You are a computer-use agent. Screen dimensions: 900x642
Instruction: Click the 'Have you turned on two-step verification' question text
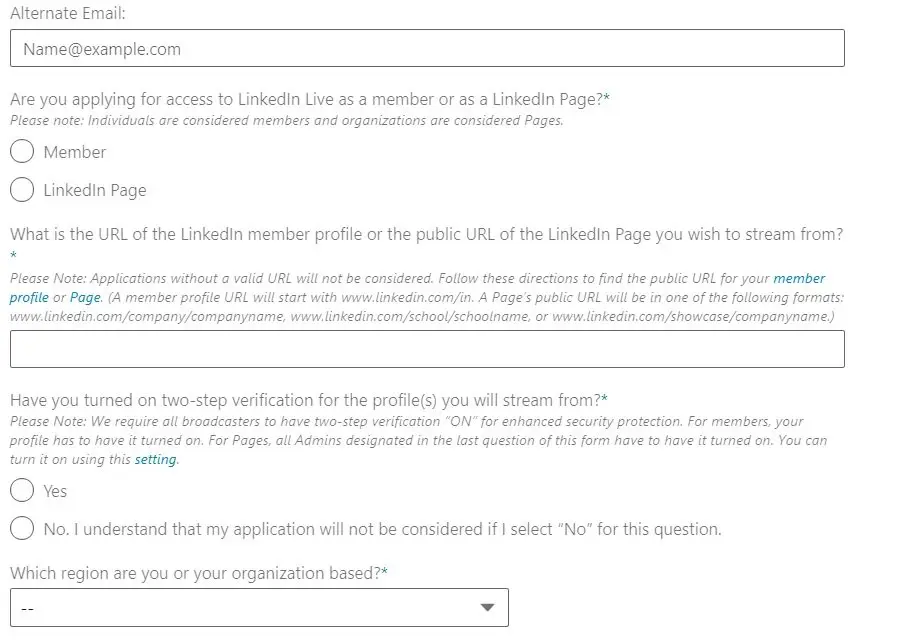coord(309,400)
